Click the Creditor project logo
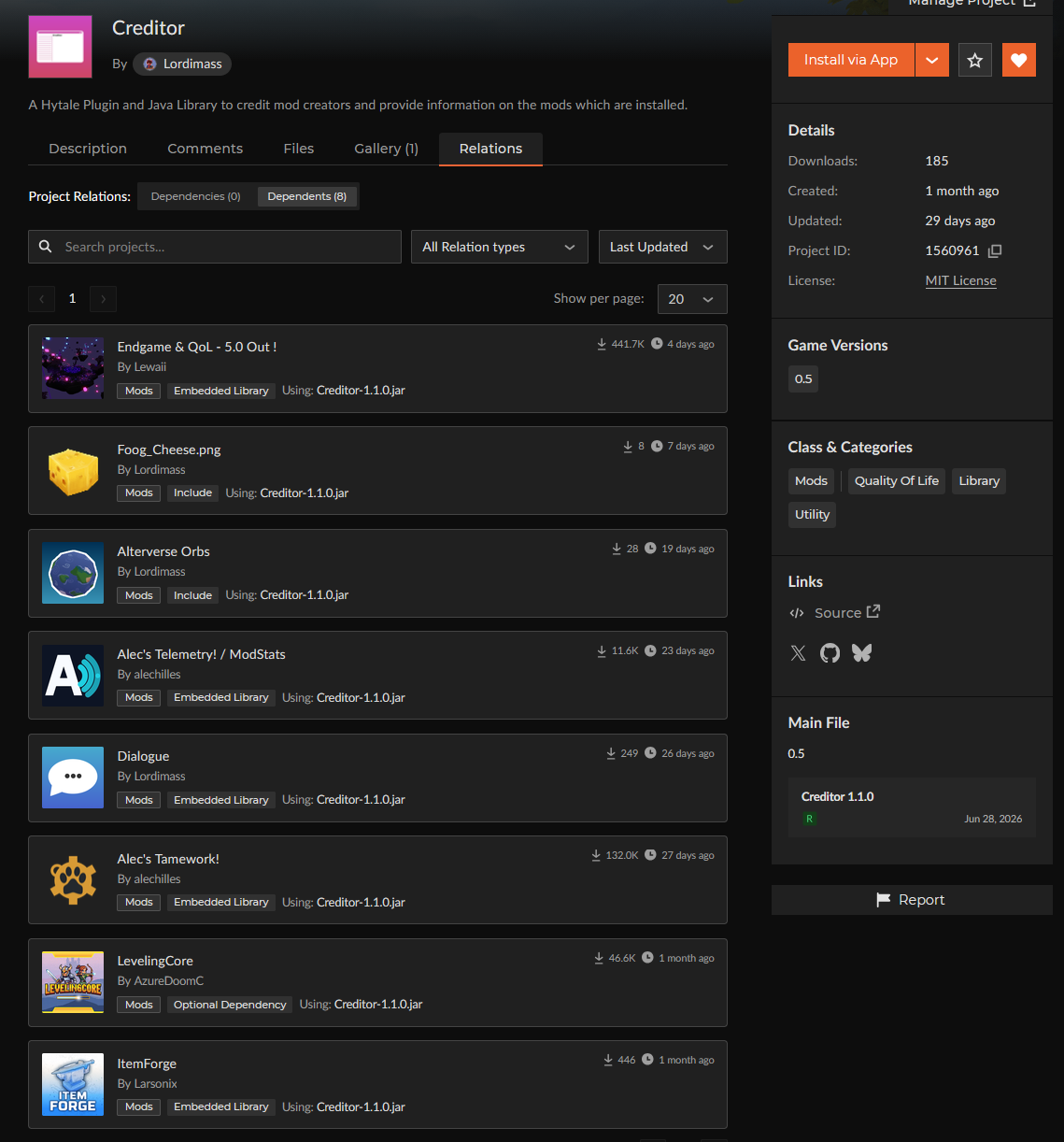Image resolution: width=1064 pixels, height=1142 pixels. 61,47
